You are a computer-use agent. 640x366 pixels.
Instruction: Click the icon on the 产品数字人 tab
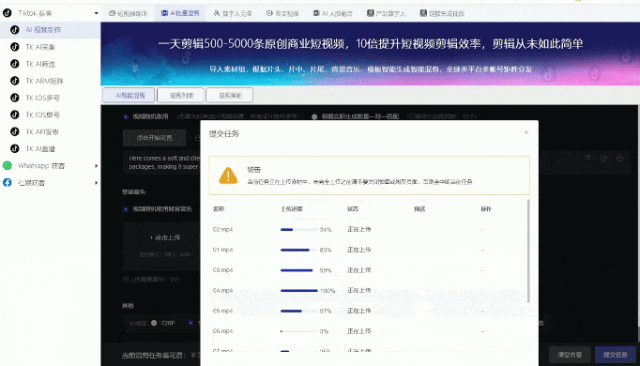(370, 13)
